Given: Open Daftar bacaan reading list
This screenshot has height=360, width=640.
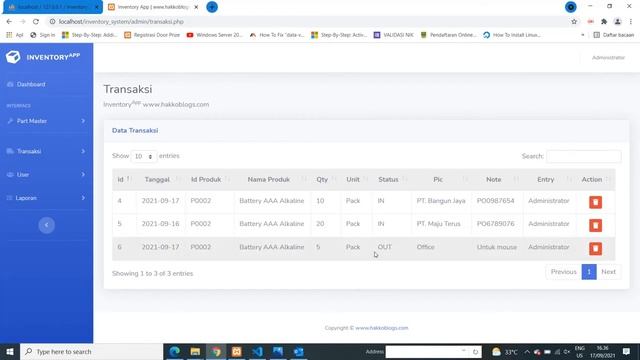Looking at the screenshot, I should coord(614,35).
